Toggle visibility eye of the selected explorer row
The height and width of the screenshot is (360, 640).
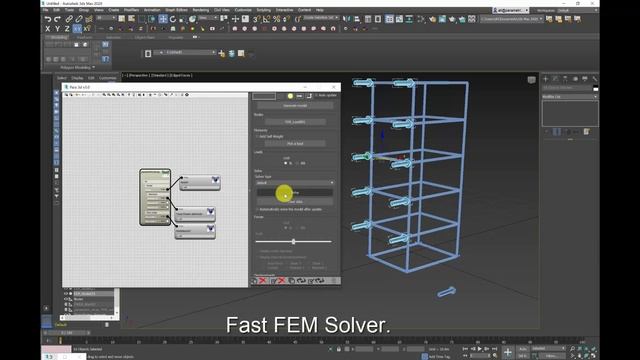[66, 293]
